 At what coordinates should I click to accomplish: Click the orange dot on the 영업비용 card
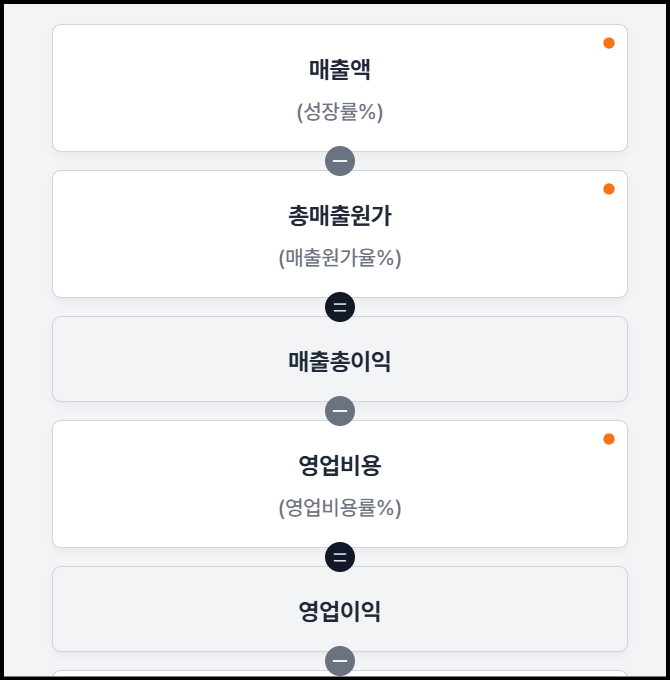pyautogui.click(x=609, y=439)
